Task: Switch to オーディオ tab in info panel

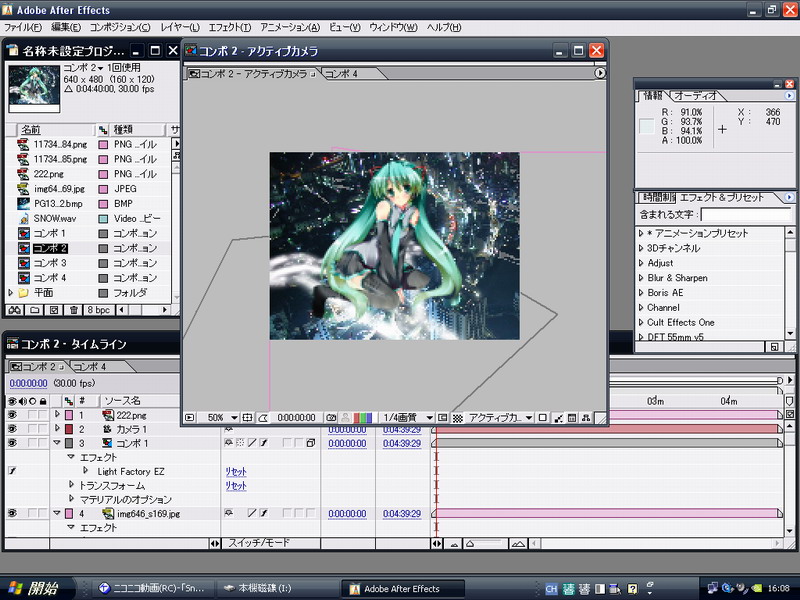Action: click(x=694, y=95)
